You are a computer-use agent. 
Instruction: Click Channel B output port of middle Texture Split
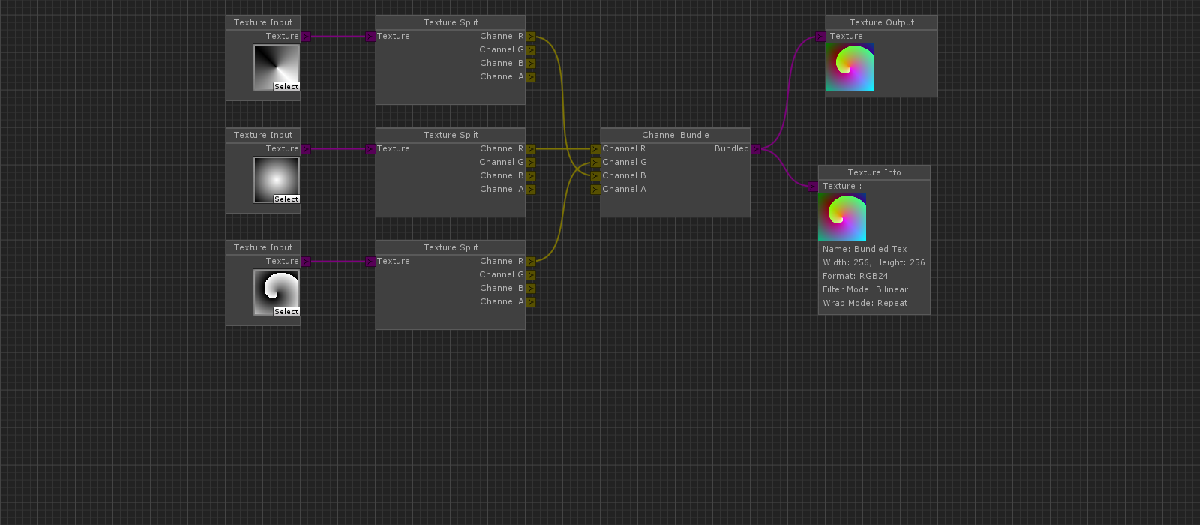pos(530,176)
